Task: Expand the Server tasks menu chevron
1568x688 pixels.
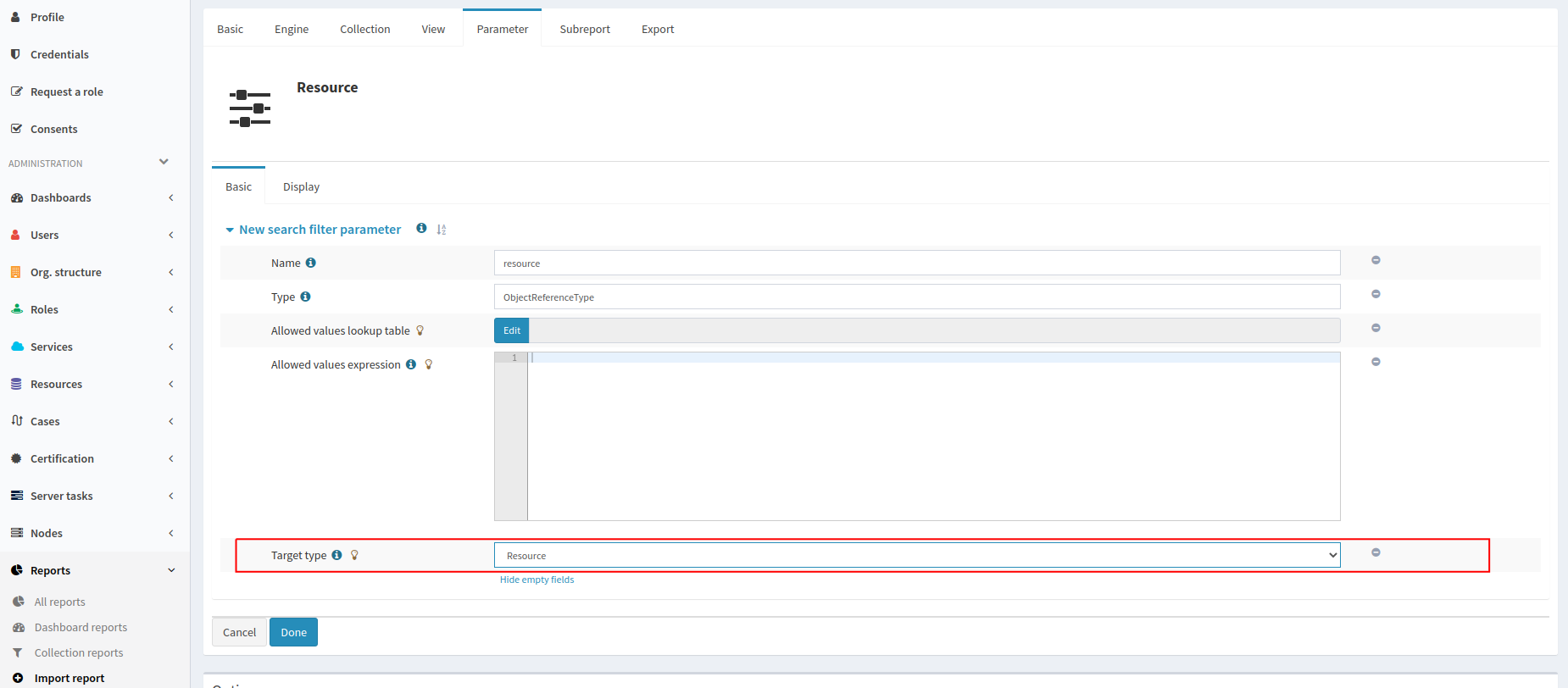Action: [x=171, y=496]
